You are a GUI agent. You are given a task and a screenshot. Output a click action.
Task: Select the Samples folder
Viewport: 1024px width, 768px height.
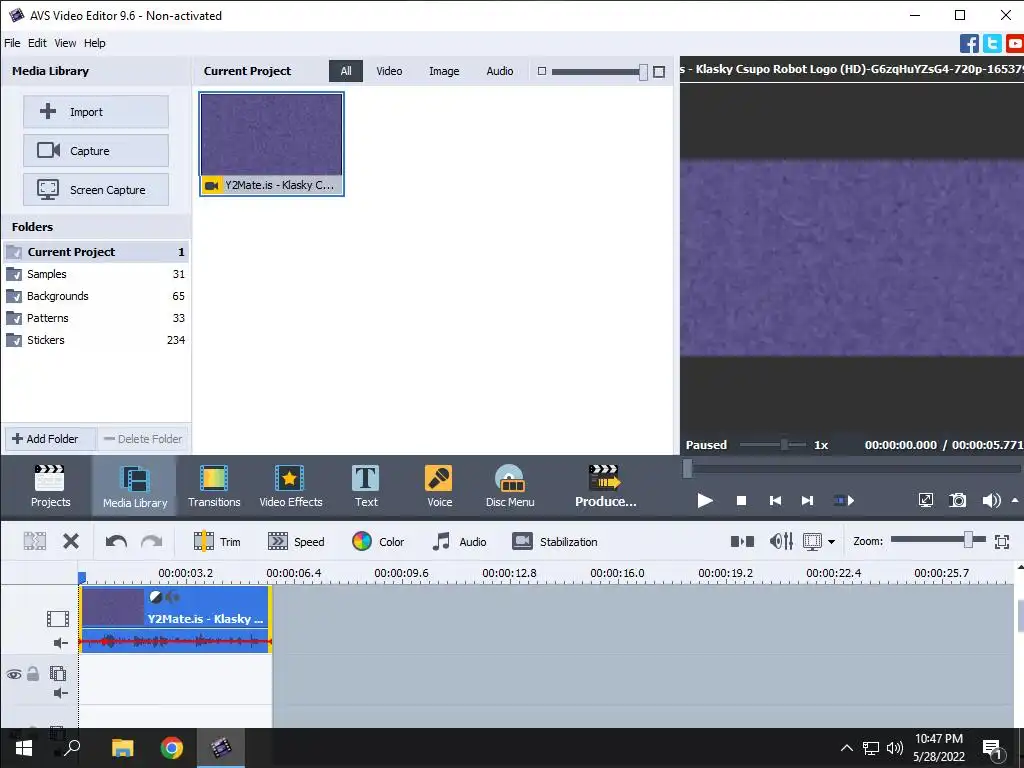[x=95, y=274]
